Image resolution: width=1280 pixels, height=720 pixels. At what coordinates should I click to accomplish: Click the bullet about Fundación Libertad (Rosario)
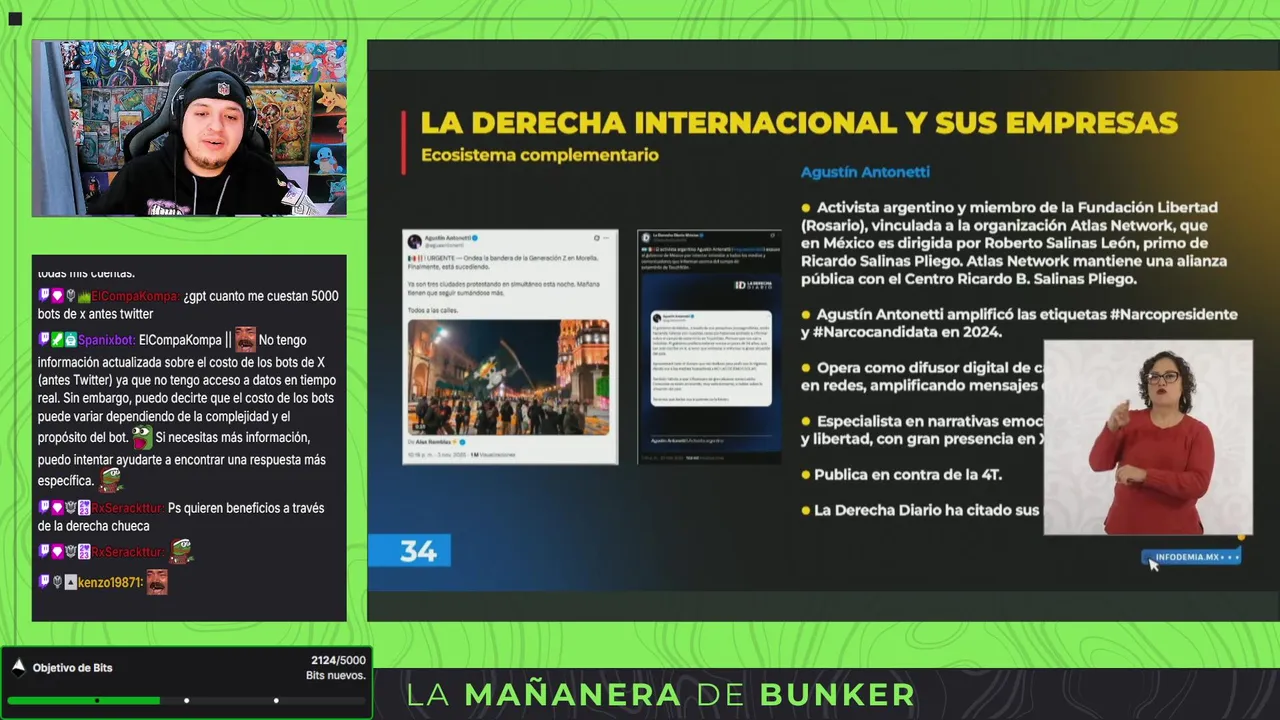click(x=1014, y=243)
